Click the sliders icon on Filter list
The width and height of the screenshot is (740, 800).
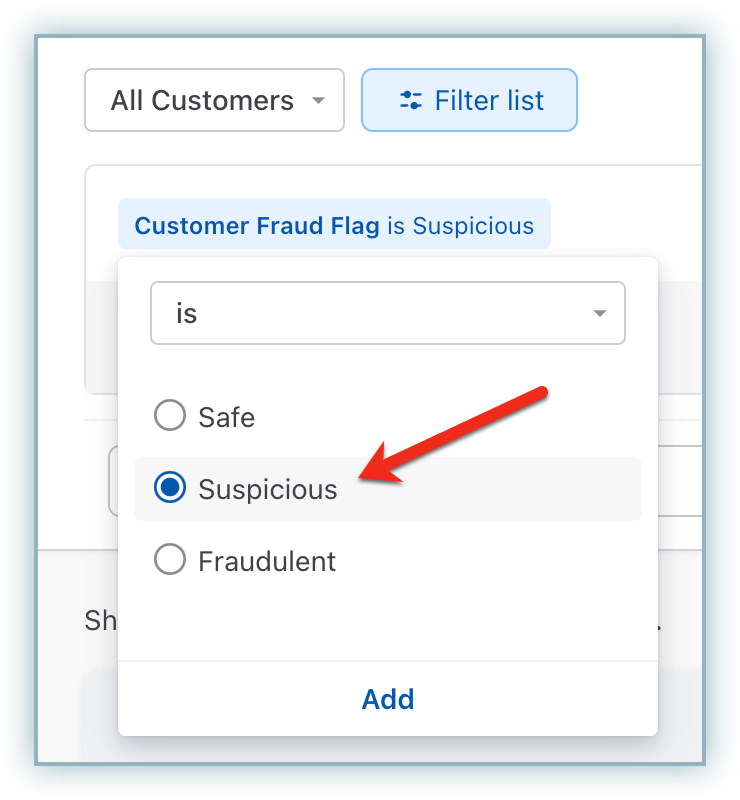(x=410, y=100)
